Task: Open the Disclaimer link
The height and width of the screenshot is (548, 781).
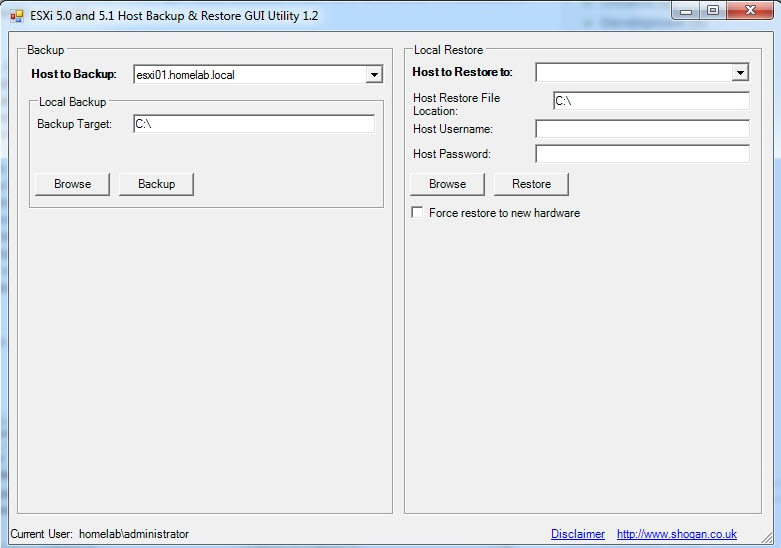Action: tap(577, 534)
